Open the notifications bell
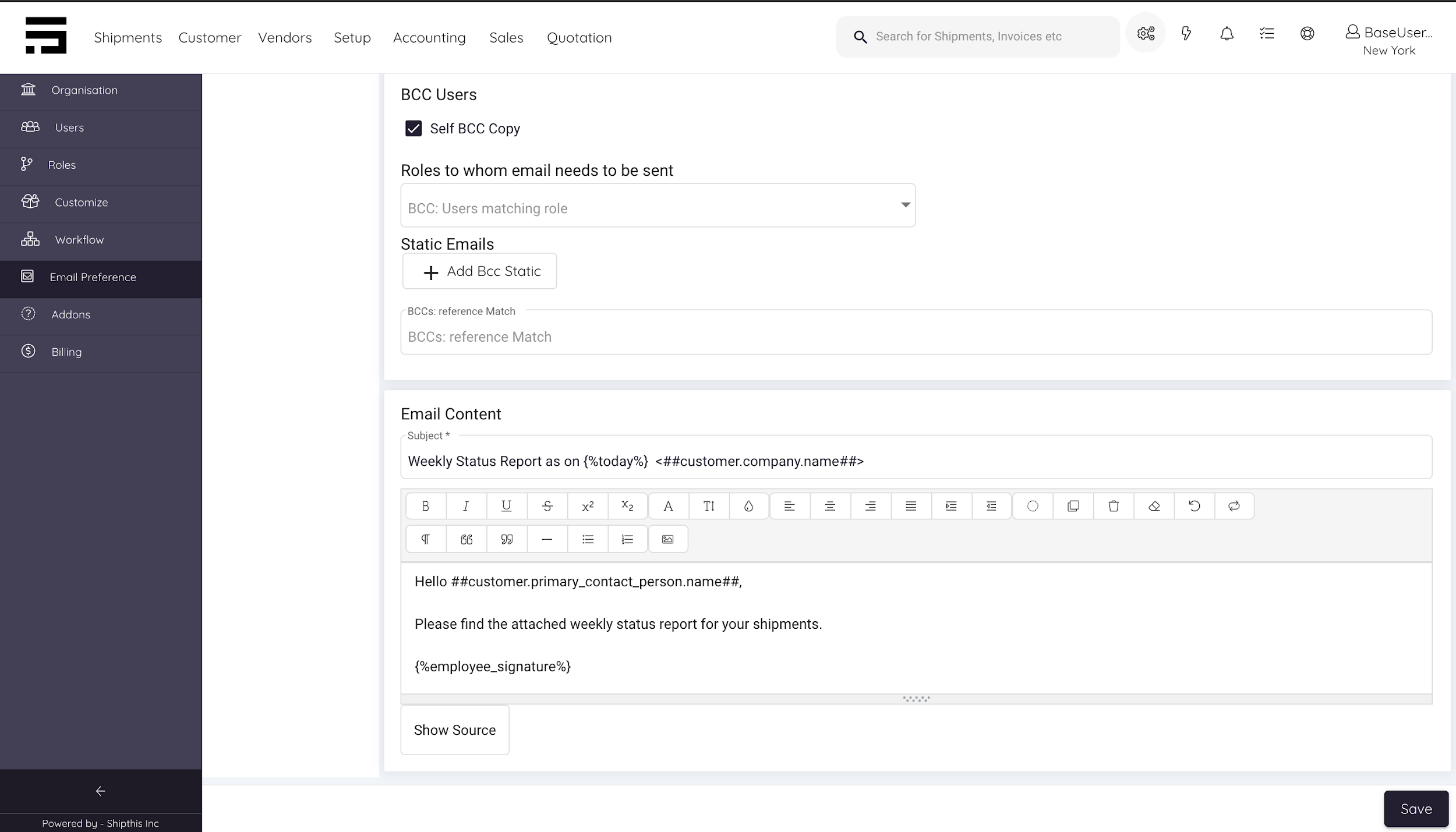The image size is (1456, 832). point(1226,33)
